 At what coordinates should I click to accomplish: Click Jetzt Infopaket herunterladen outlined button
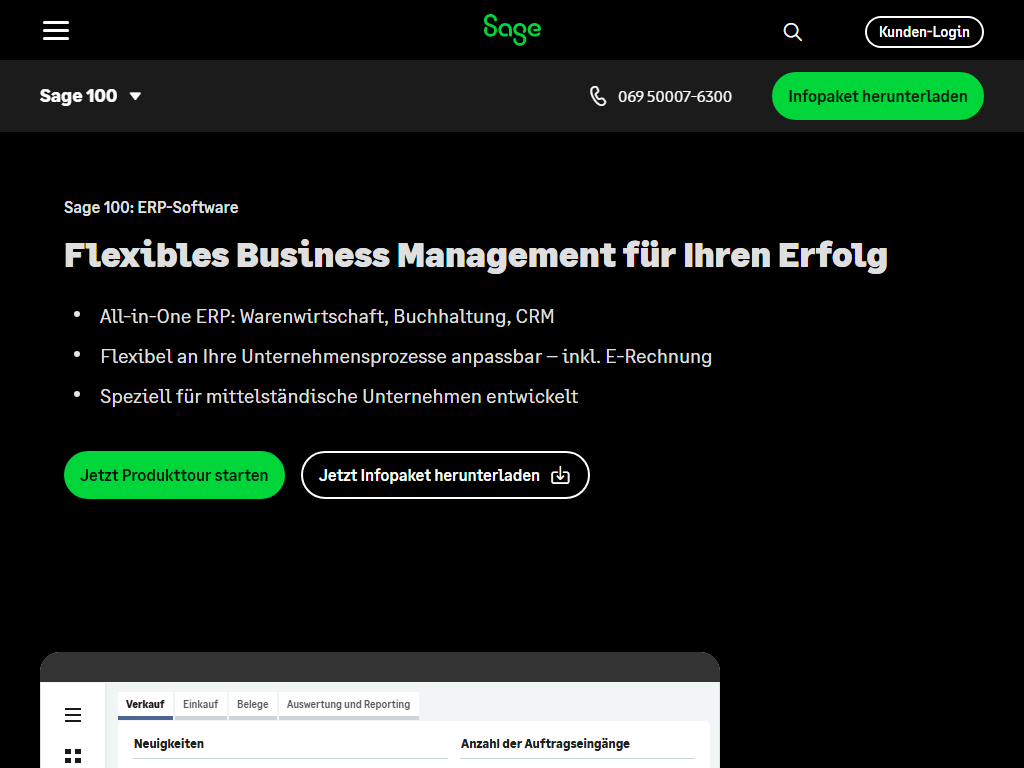(x=445, y=475)
